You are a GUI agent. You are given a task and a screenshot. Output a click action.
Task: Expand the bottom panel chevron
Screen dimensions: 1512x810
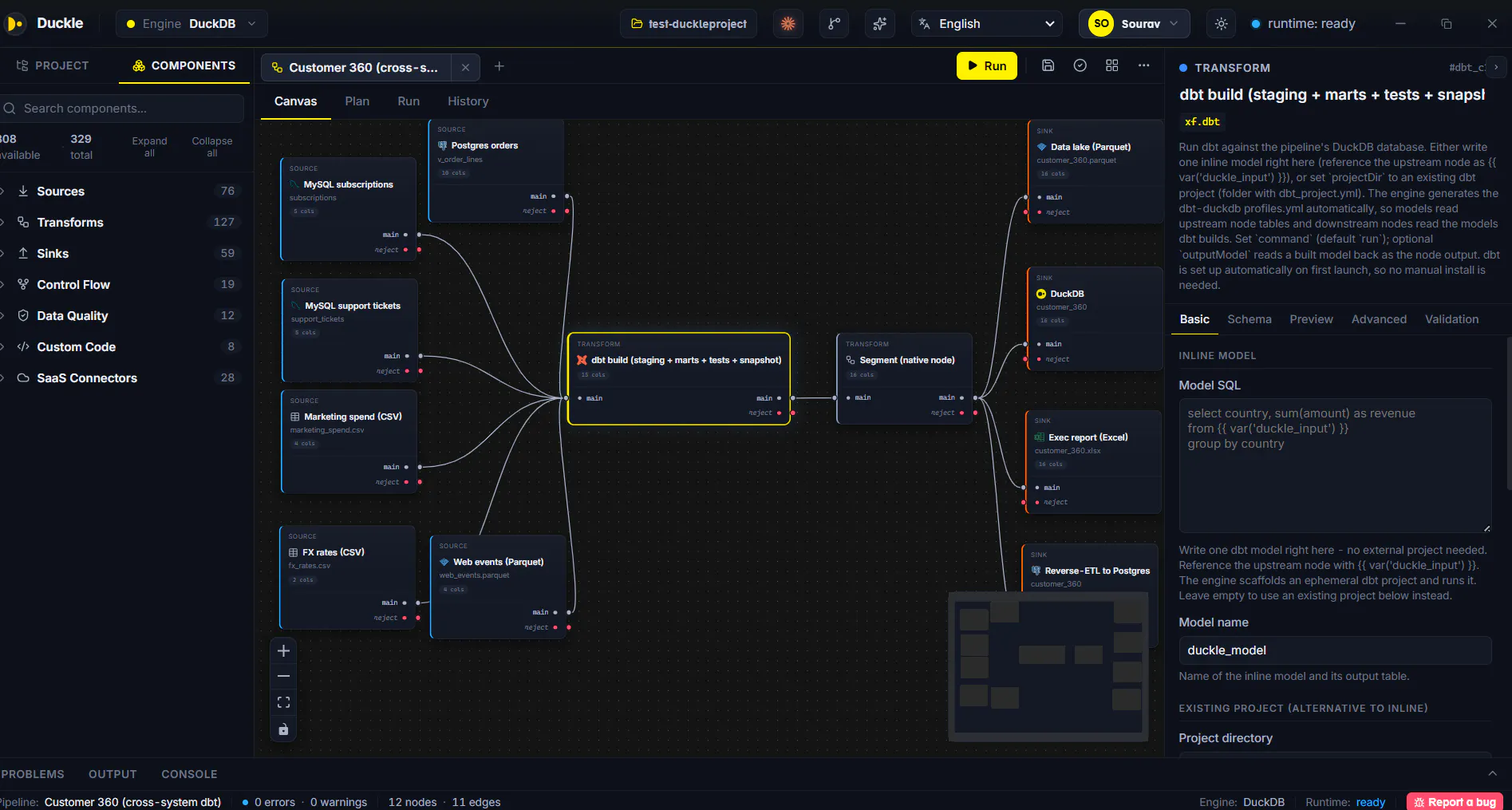[x=1492, y=773]
